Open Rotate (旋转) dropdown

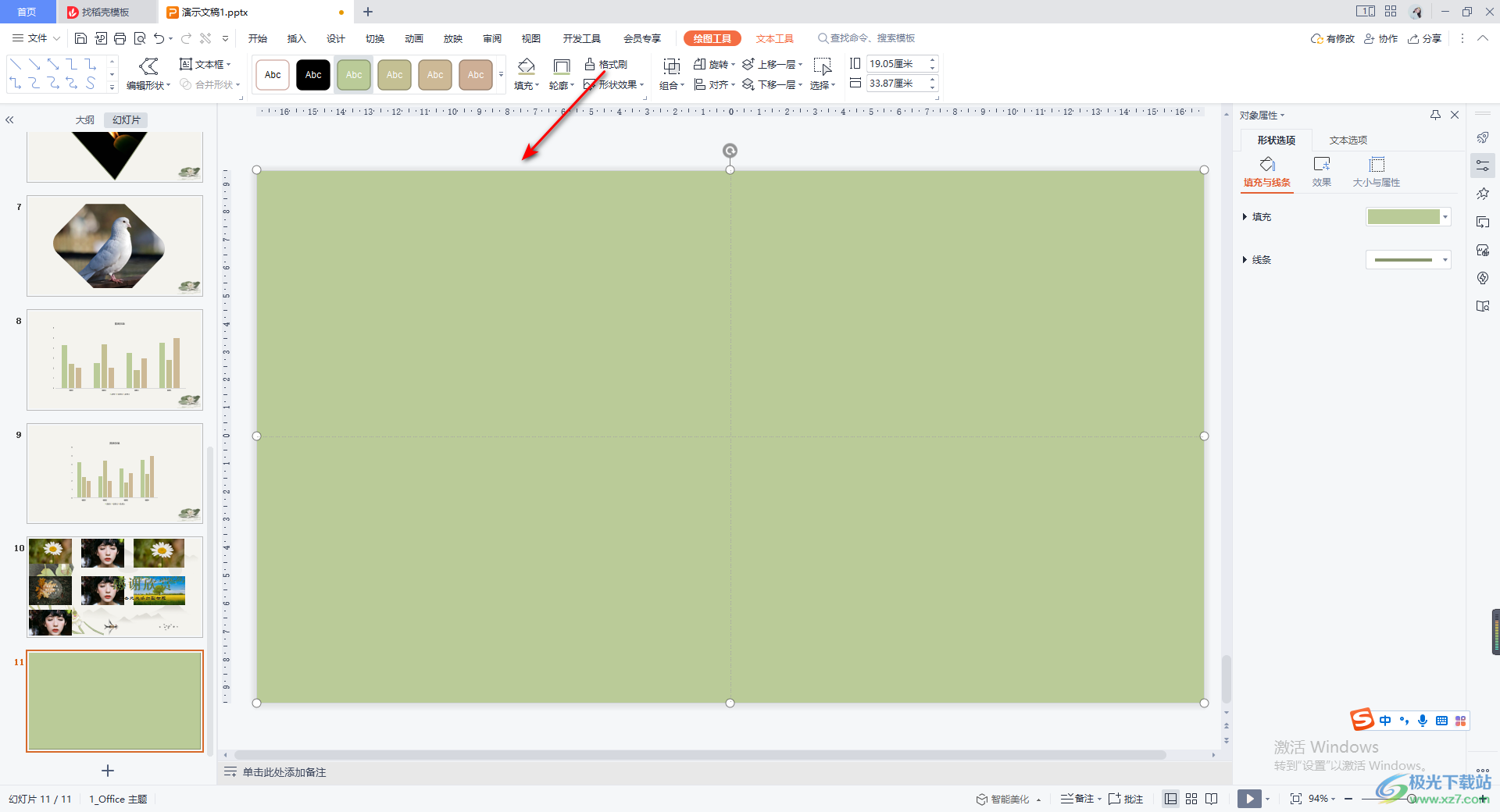click(714, 64)
